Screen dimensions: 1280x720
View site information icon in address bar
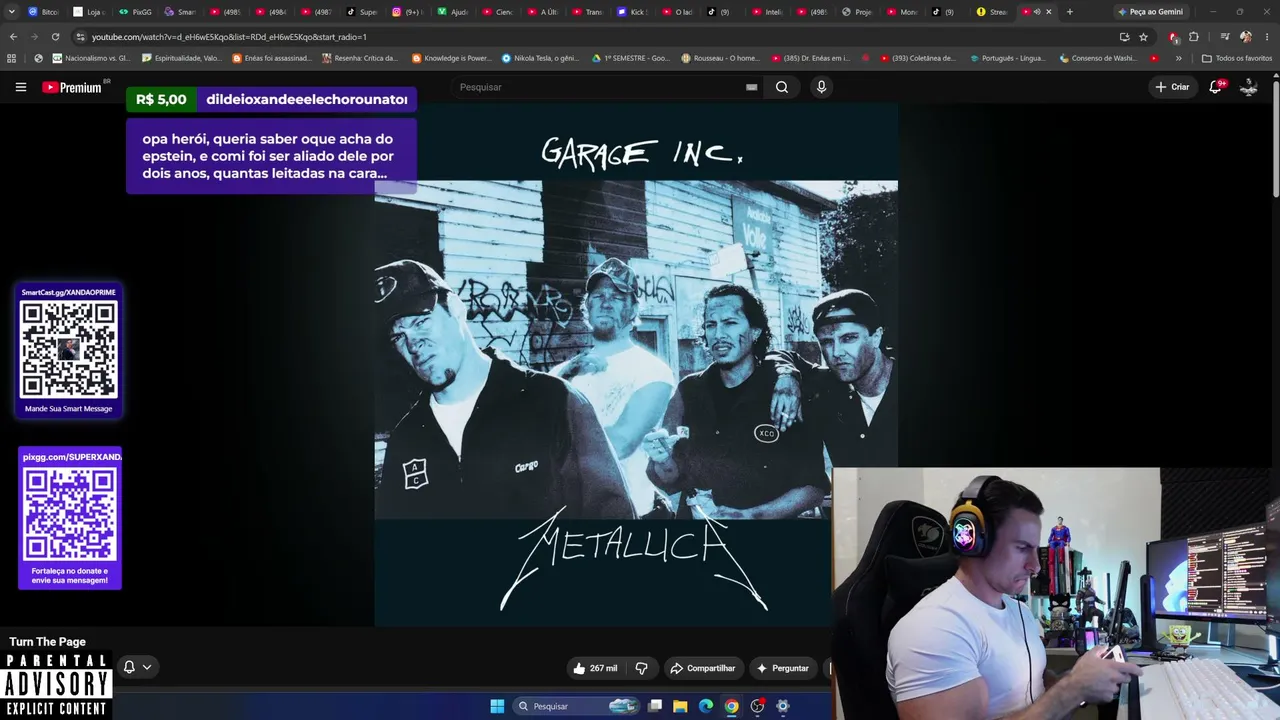[80, 37]
